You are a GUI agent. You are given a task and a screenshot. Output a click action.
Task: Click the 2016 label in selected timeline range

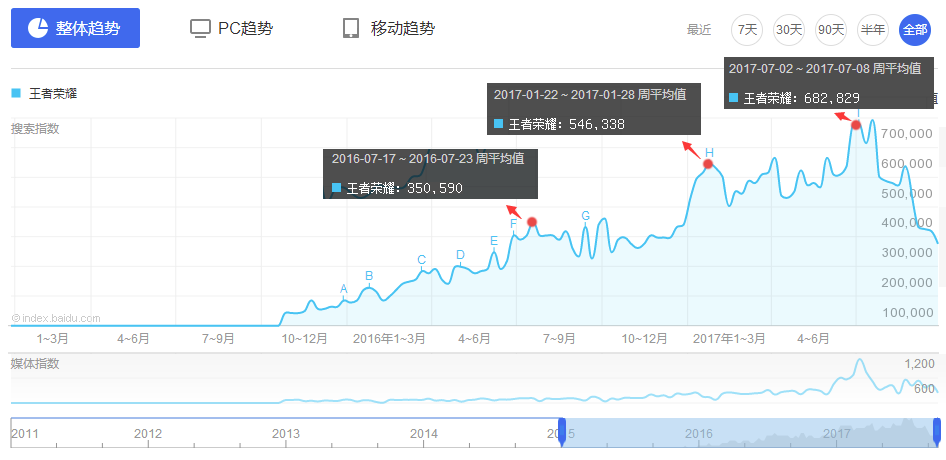tap(699, 433)
